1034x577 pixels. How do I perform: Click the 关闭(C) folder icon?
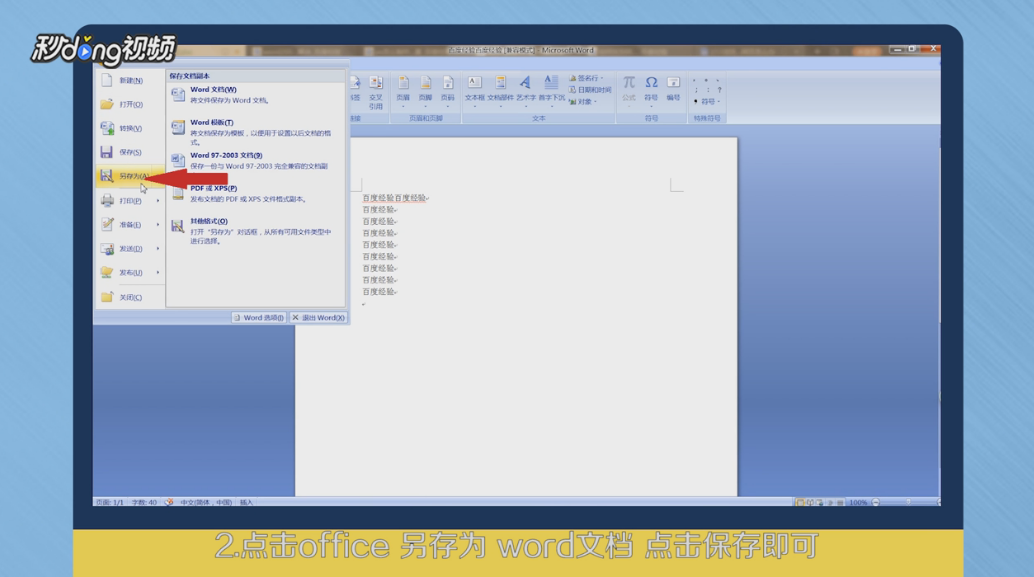pyautogui.click(x=107, y=297)
